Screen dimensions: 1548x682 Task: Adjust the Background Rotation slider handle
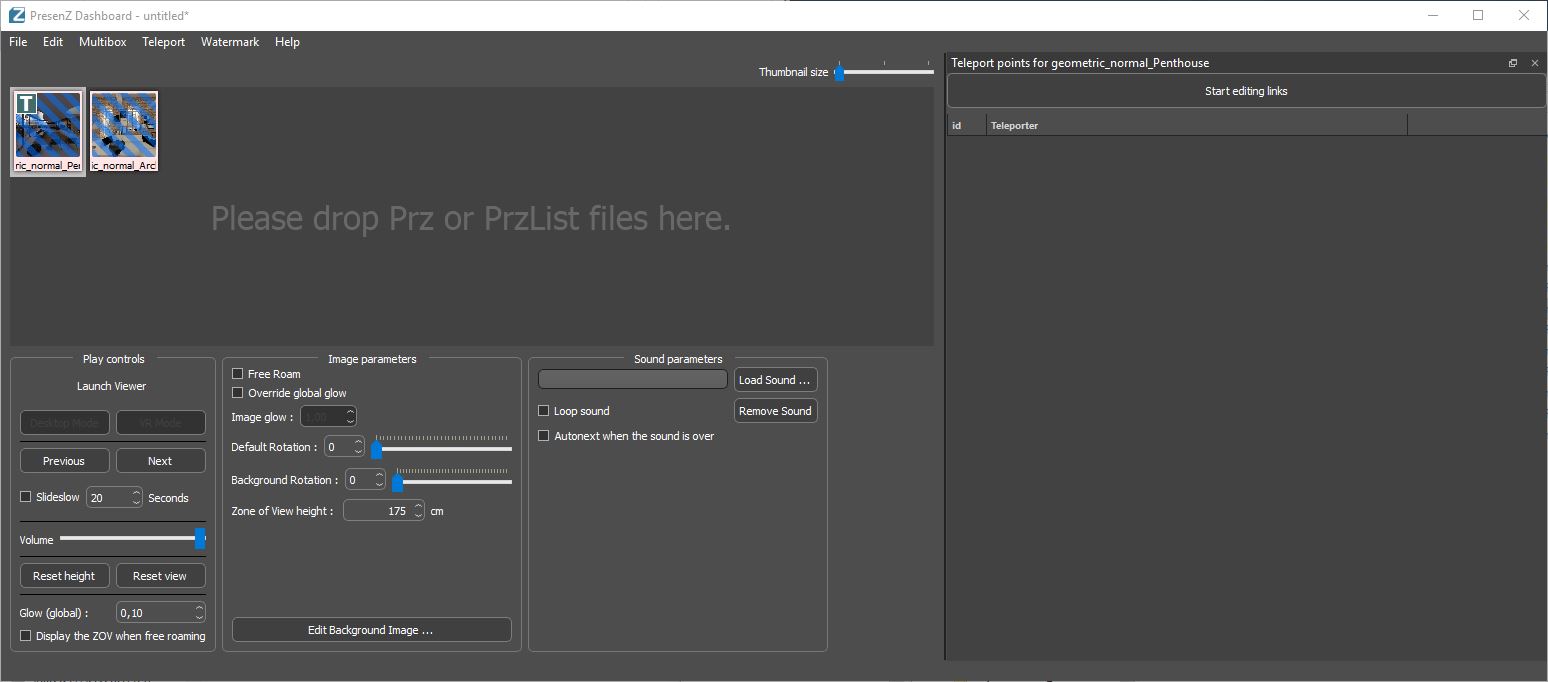tap(397, 483)
